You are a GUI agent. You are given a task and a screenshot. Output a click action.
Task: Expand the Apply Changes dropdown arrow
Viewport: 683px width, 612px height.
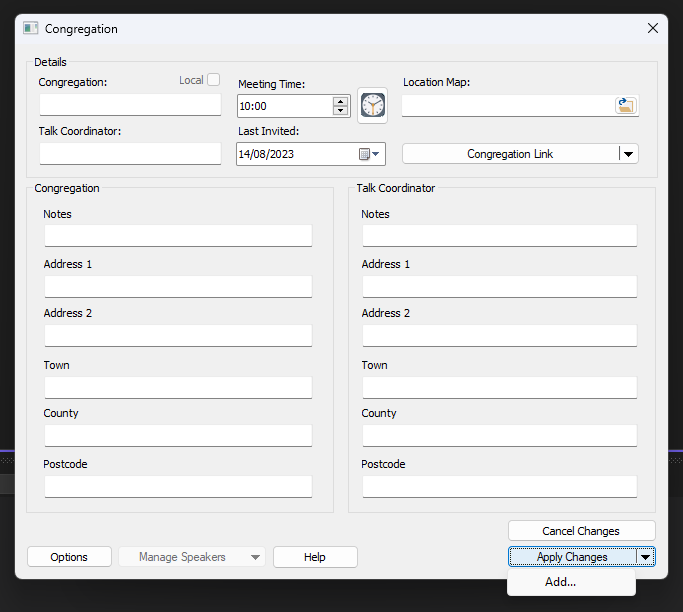coord(646,557)
